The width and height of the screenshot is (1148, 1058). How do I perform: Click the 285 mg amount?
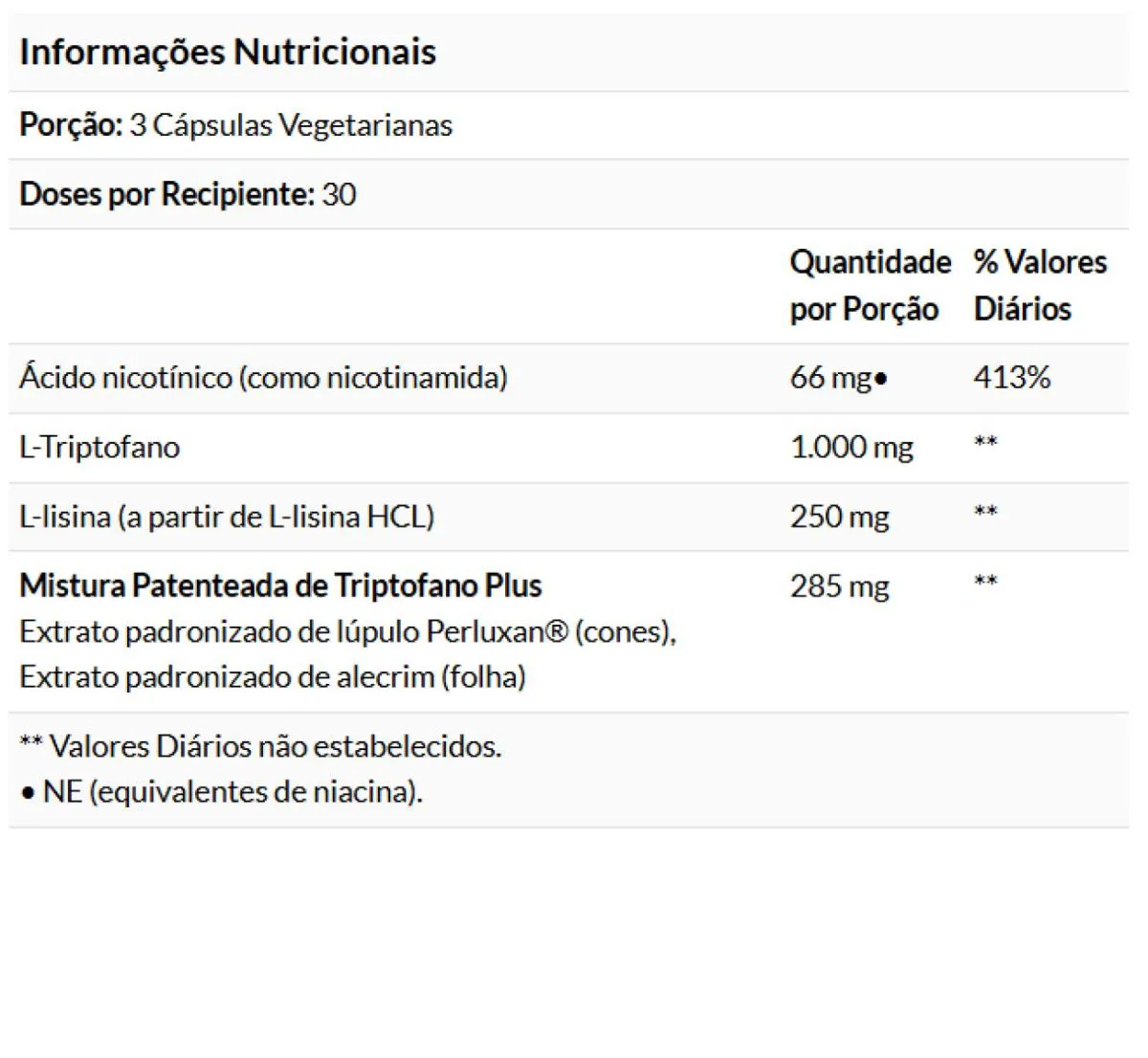(839, 585)
